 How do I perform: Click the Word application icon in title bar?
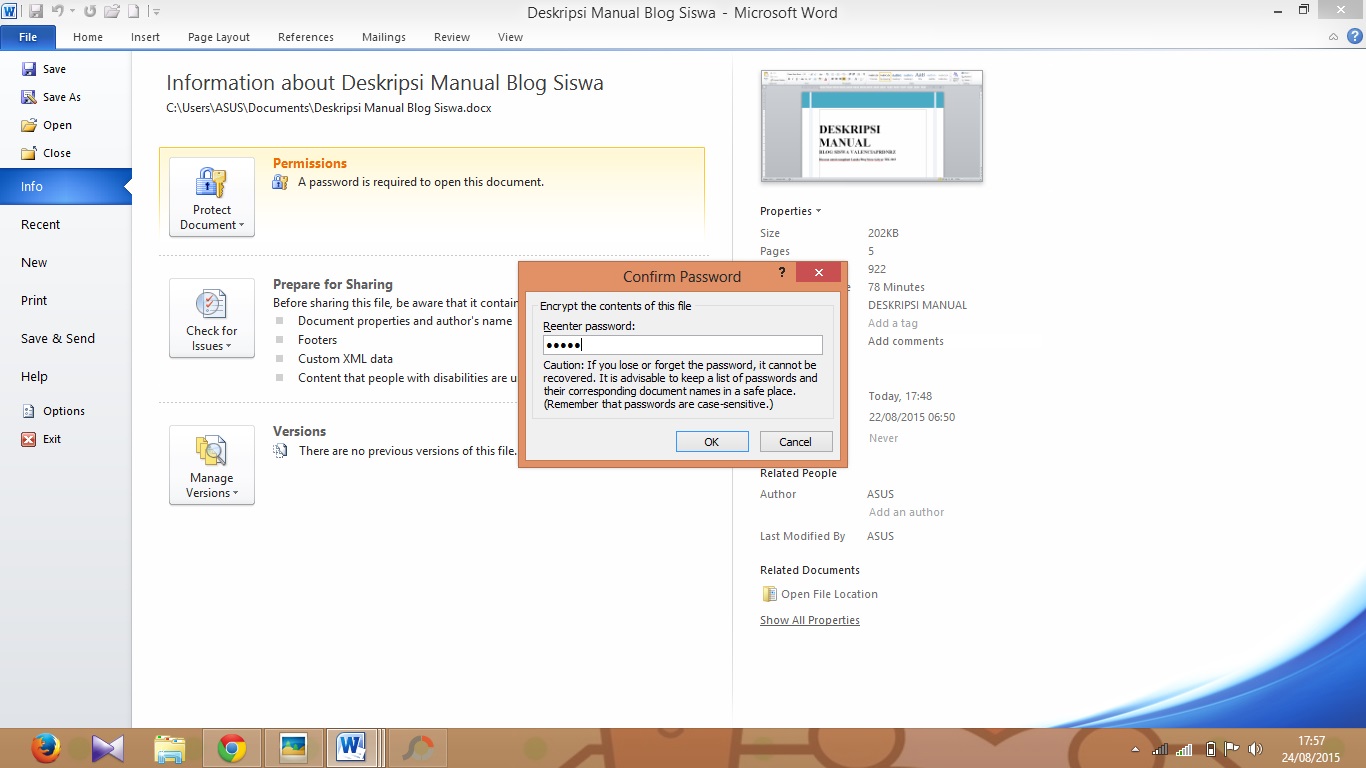[x=9, y=12]
